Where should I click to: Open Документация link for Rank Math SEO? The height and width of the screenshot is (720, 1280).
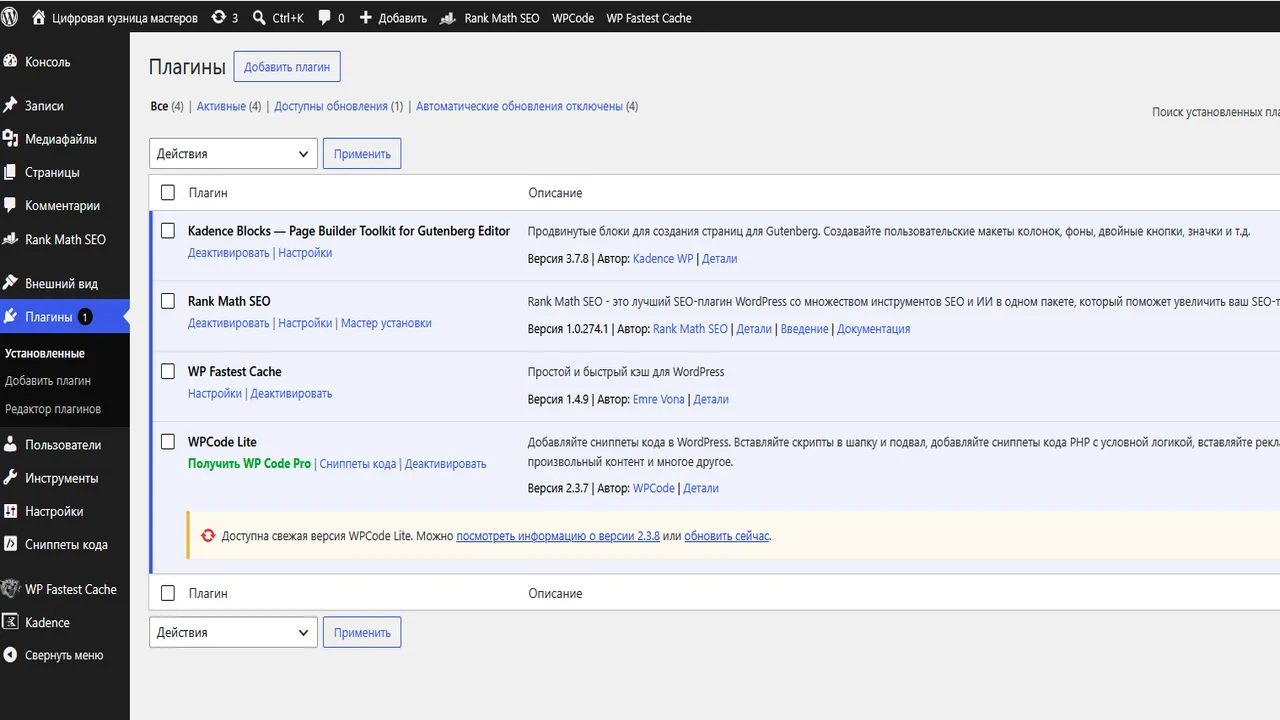click(874, 329)
